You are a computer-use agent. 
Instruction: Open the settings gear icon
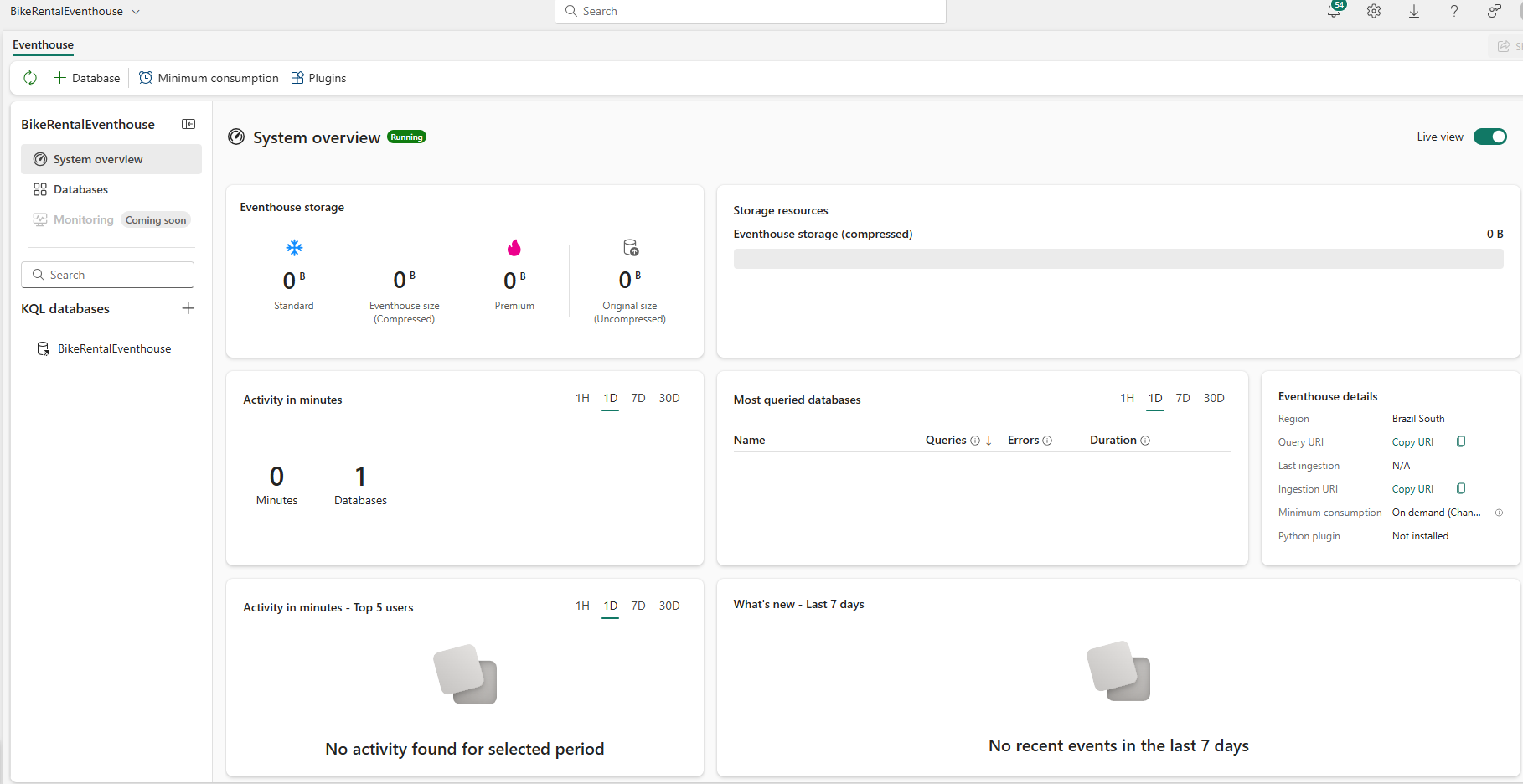click(x=1374, y=11)
